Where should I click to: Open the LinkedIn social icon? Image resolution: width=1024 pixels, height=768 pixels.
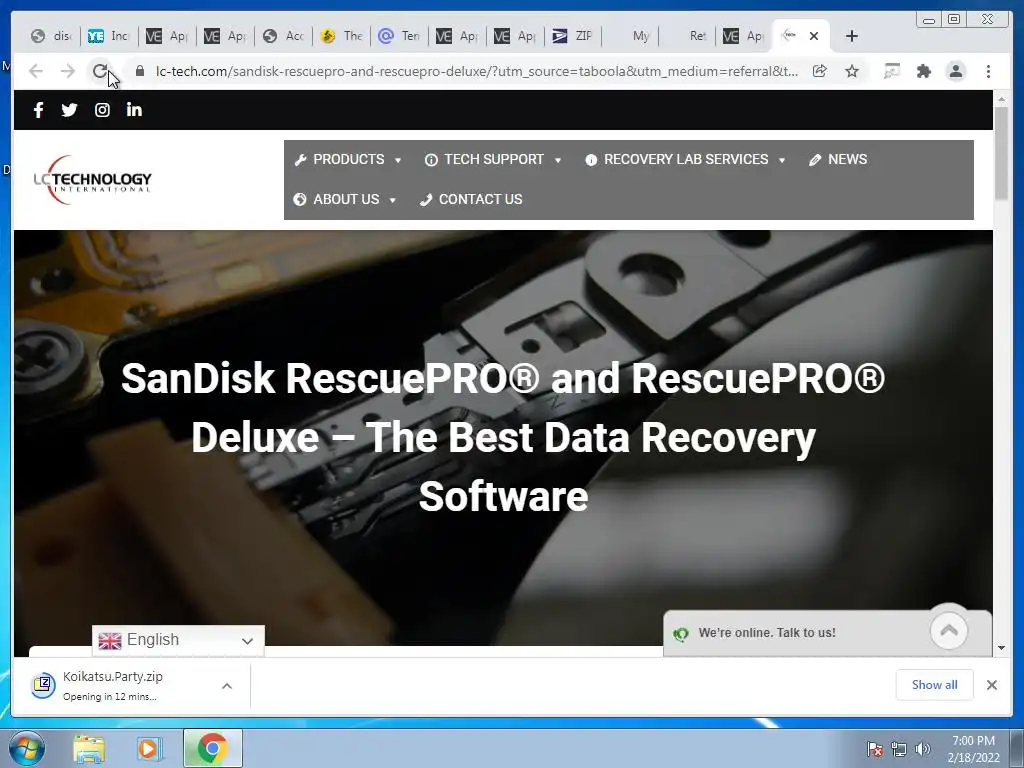(134, 110)
